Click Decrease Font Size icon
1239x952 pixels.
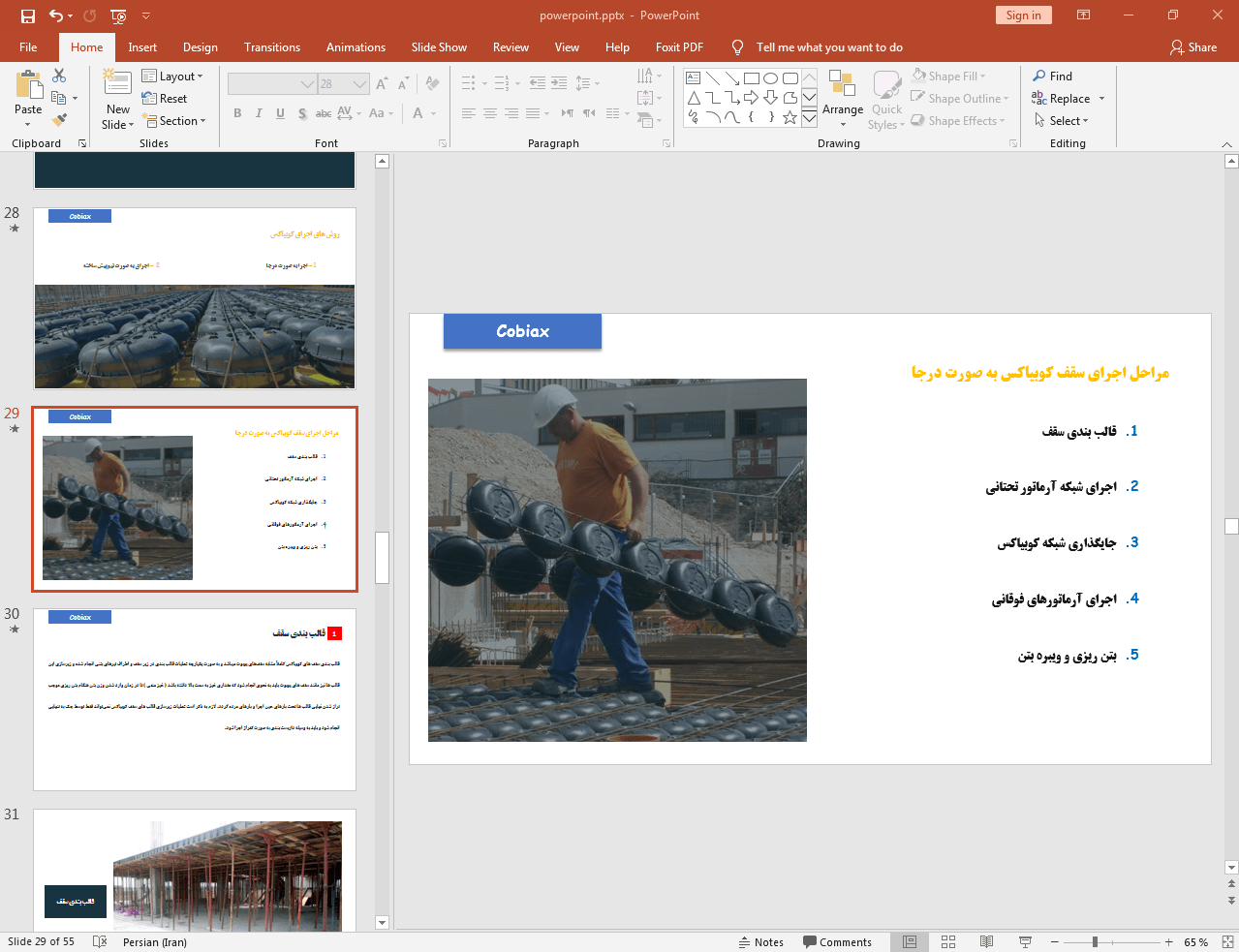(x=404, y=84)
